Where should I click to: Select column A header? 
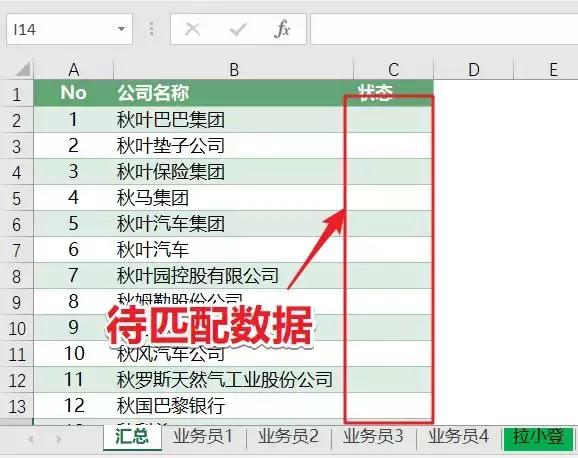tap(74, 69)
